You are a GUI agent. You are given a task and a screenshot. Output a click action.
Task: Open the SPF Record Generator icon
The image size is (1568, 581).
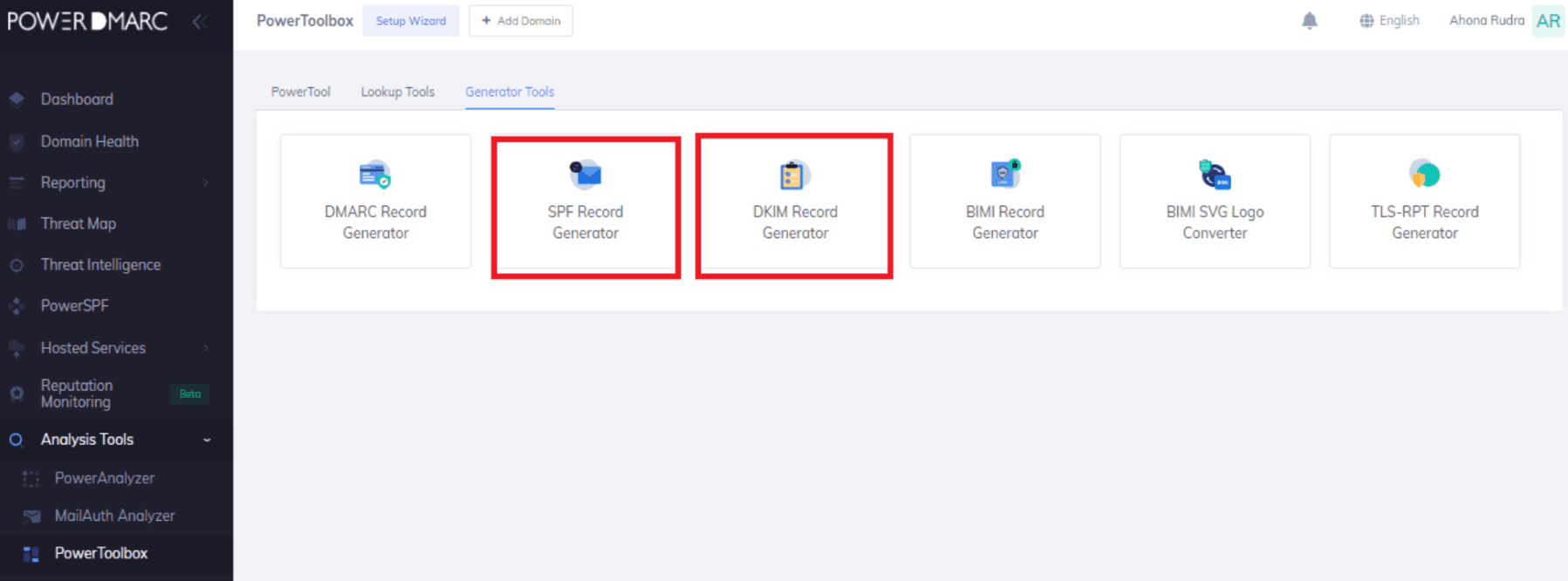tap(585, 174)
